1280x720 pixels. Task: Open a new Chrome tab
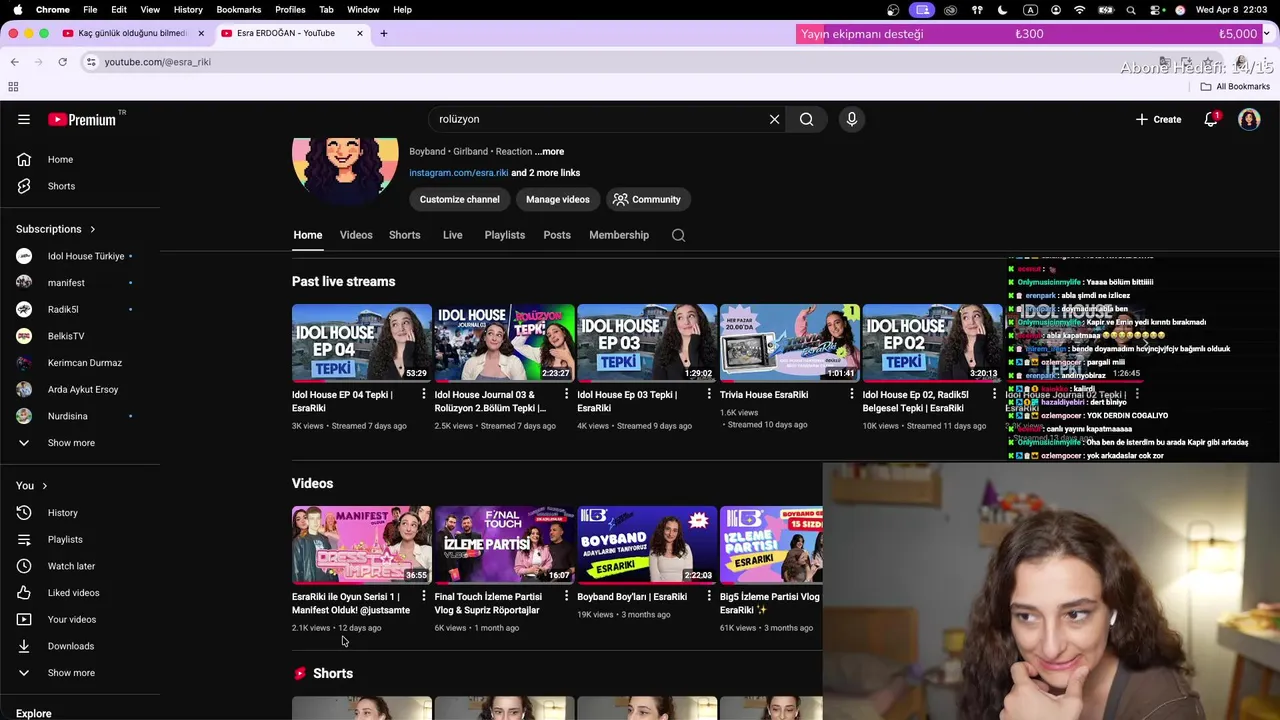coord(383,33)
